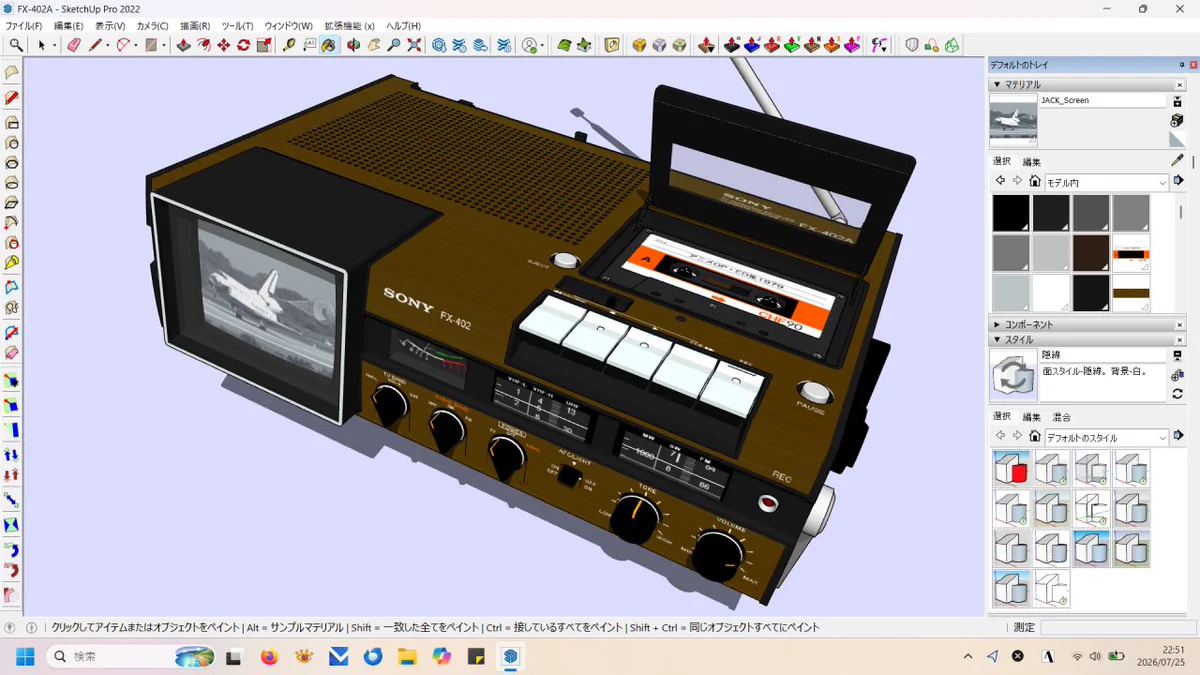Go to materials home library button

click(1034, 182)
